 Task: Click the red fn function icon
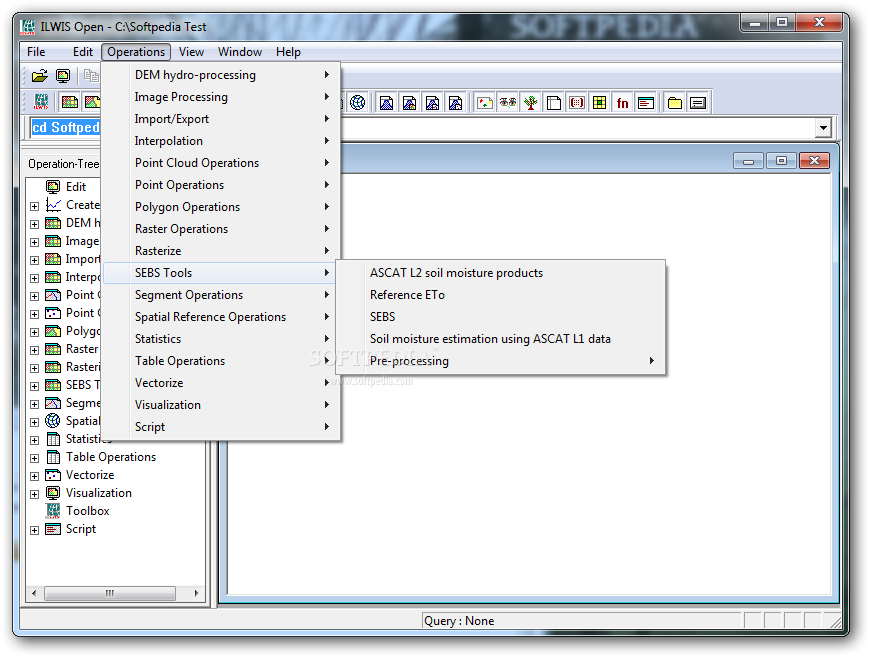pos(623,103)
